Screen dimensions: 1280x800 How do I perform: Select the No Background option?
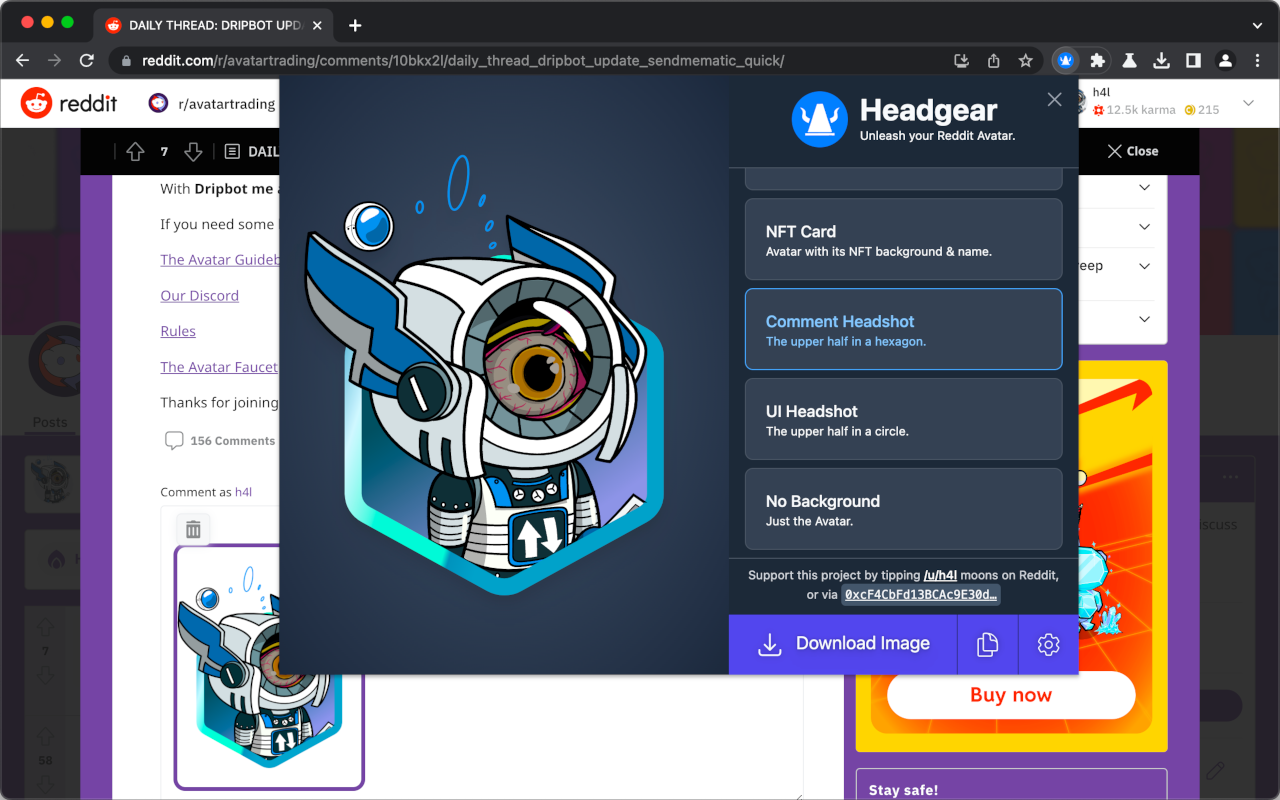click(903, 509)
